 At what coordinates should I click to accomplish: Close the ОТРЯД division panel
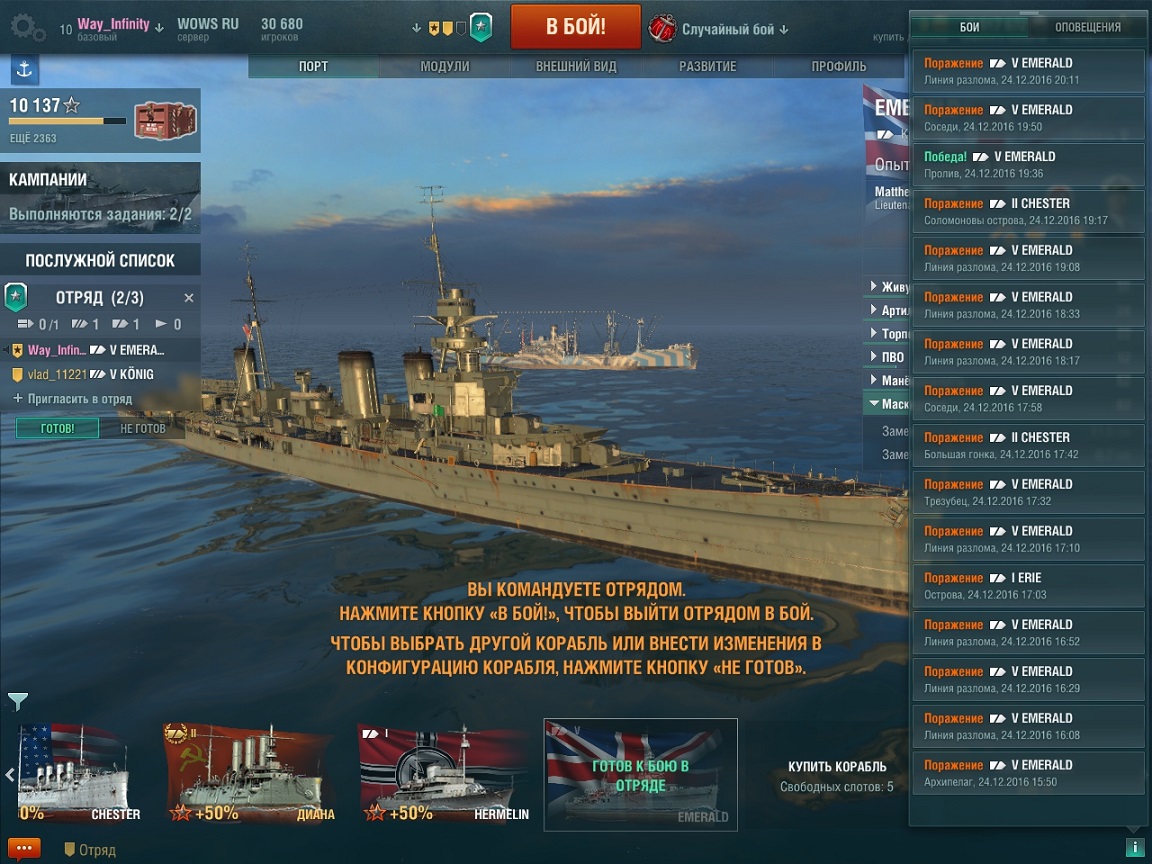[189, 298]
